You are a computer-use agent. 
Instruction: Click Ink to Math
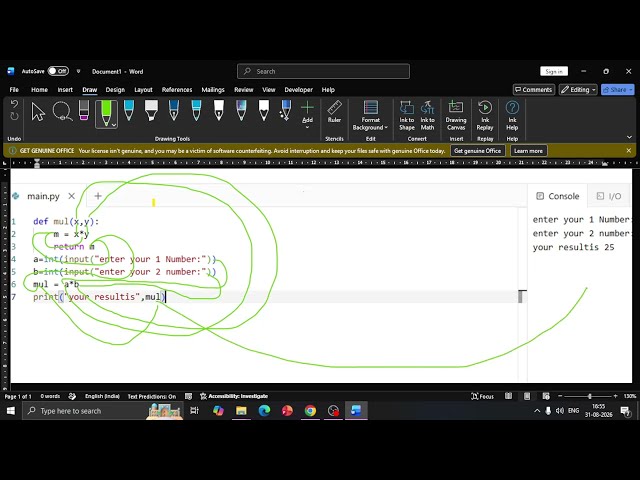[x=427, y=116]
